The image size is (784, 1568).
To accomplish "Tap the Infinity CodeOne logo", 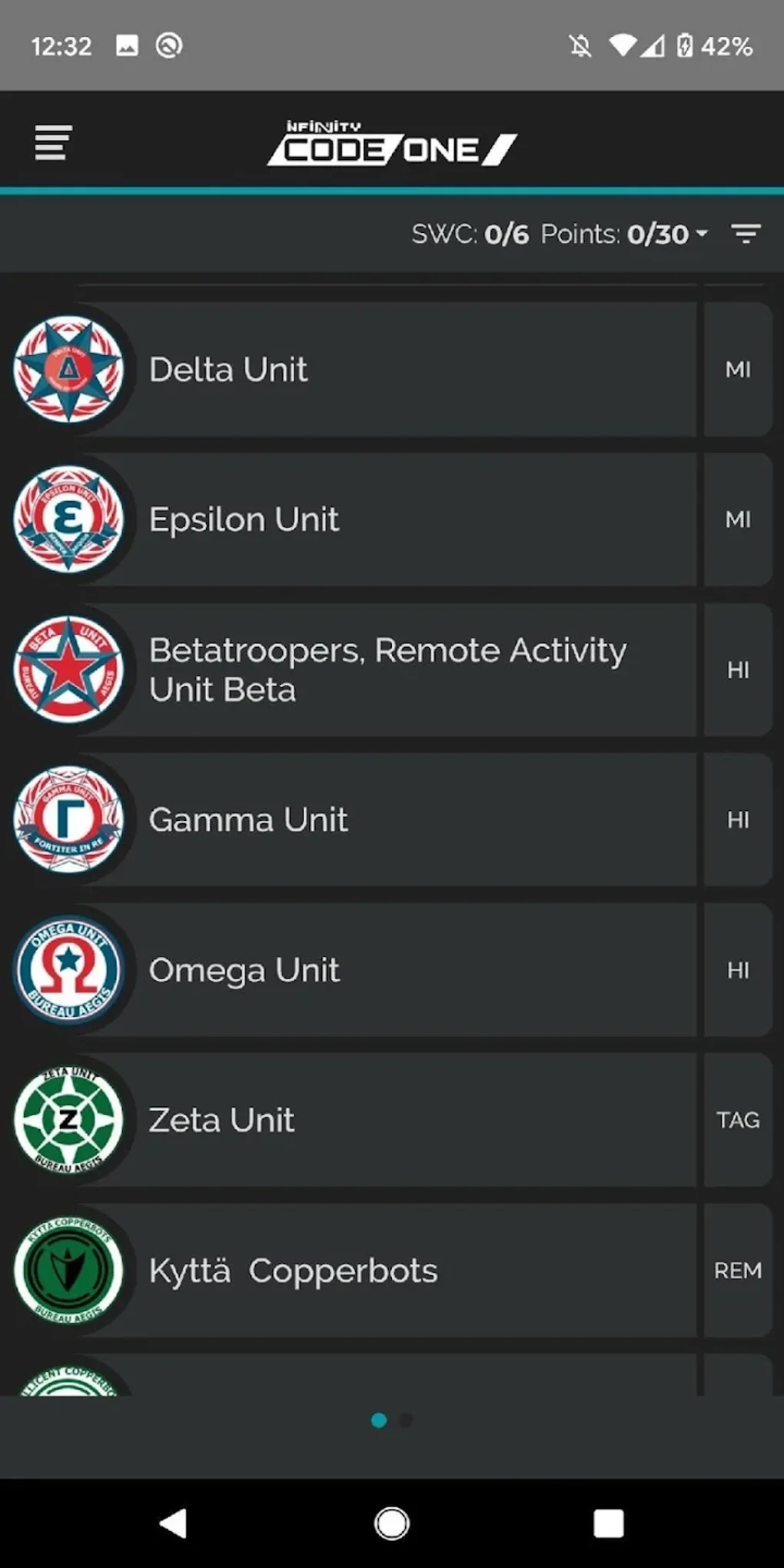I will [x=392, y=143].
